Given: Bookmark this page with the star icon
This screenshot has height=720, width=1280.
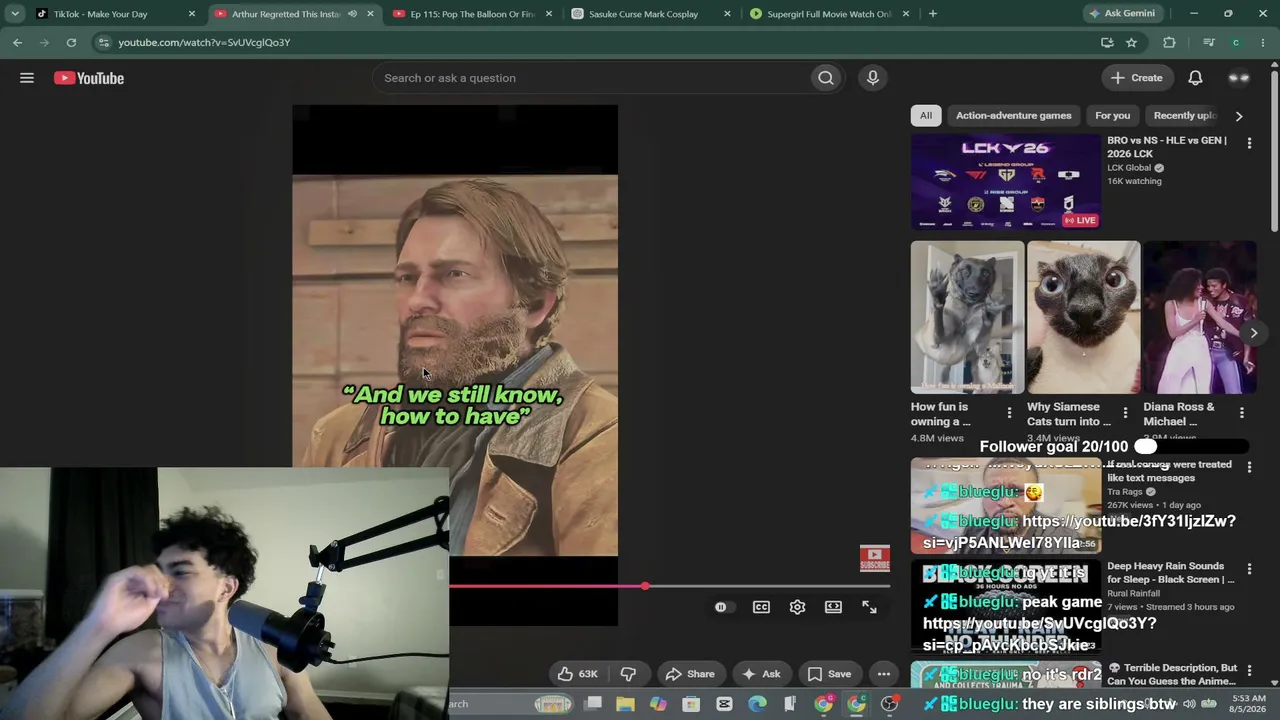Looking at the screenshot, I should (x=1131, y=43).
